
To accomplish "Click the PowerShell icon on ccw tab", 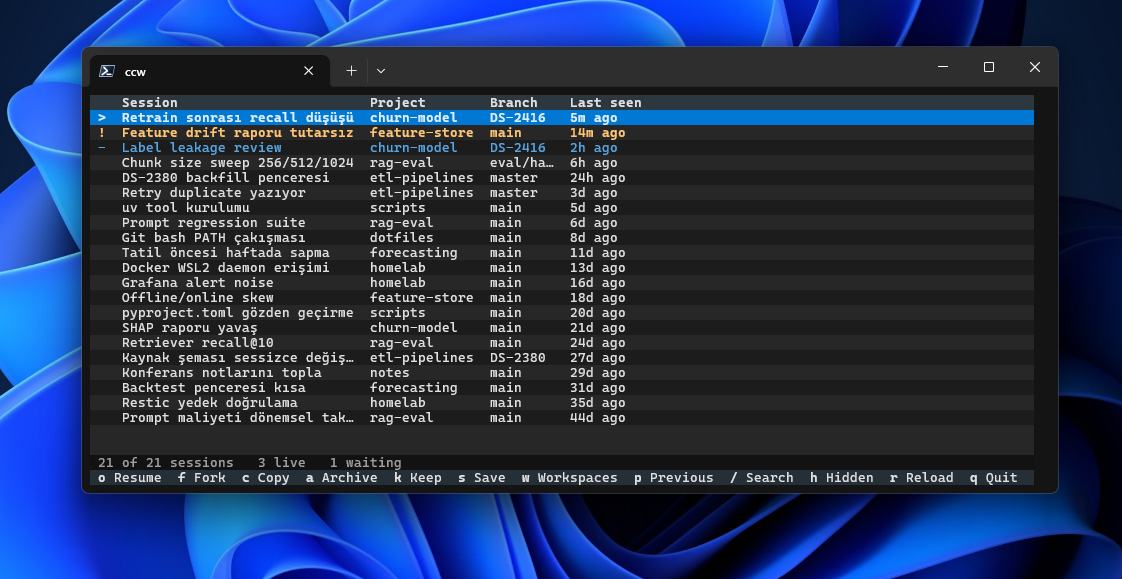I will point(107,71).
